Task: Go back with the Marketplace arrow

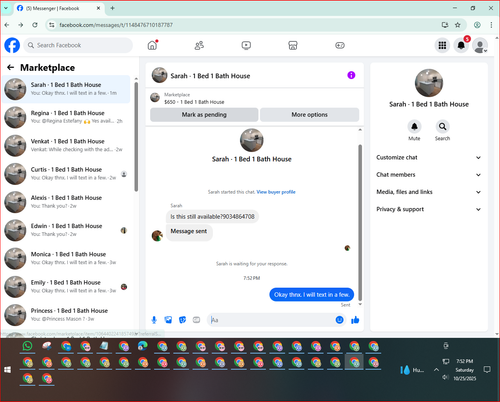Action: [10, 68]
